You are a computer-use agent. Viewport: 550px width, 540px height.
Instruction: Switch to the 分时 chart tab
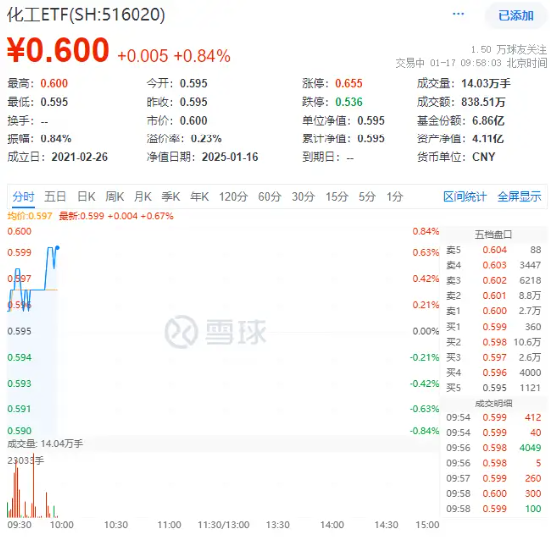tap(23, 196)
